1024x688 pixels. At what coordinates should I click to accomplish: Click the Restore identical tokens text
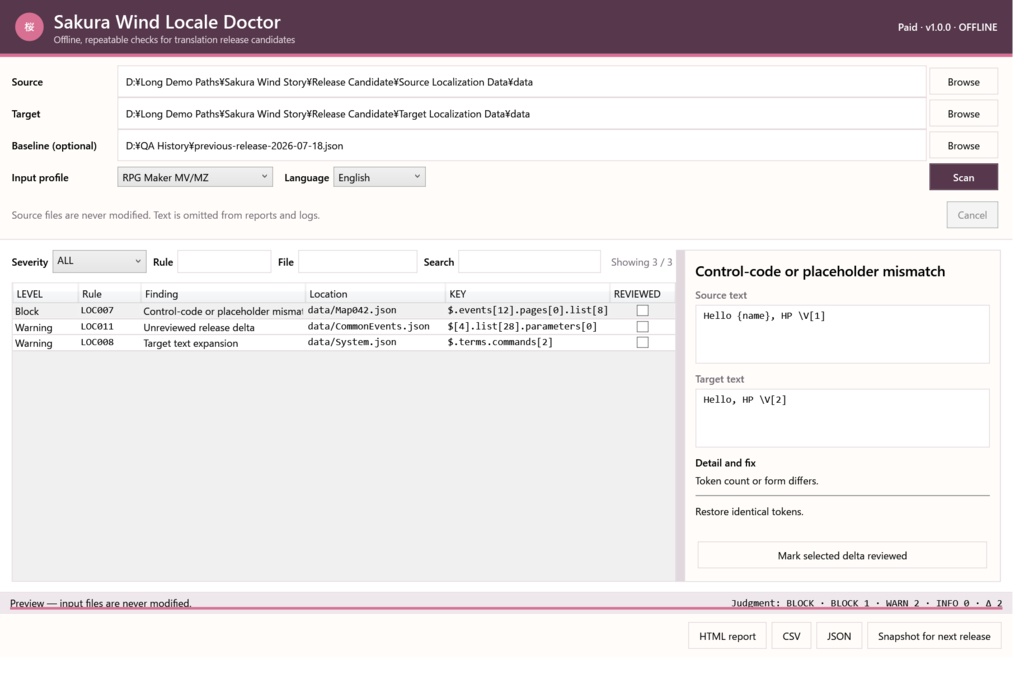pos(749,512)
